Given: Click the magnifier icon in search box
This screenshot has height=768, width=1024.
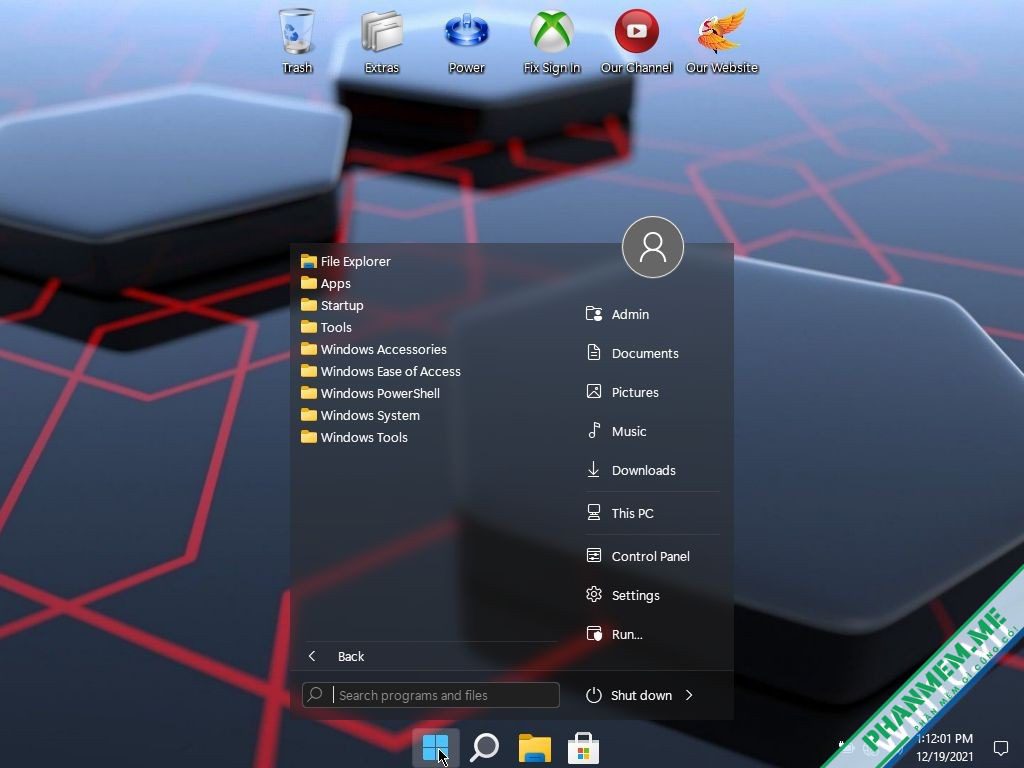Looking at the screenshot, I should [315, 694].
